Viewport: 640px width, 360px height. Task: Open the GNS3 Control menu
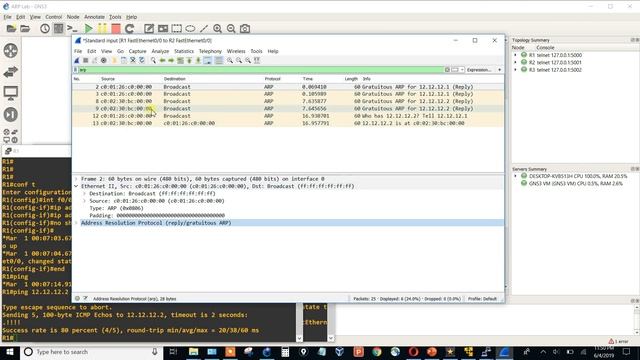[x=53, y=17]
